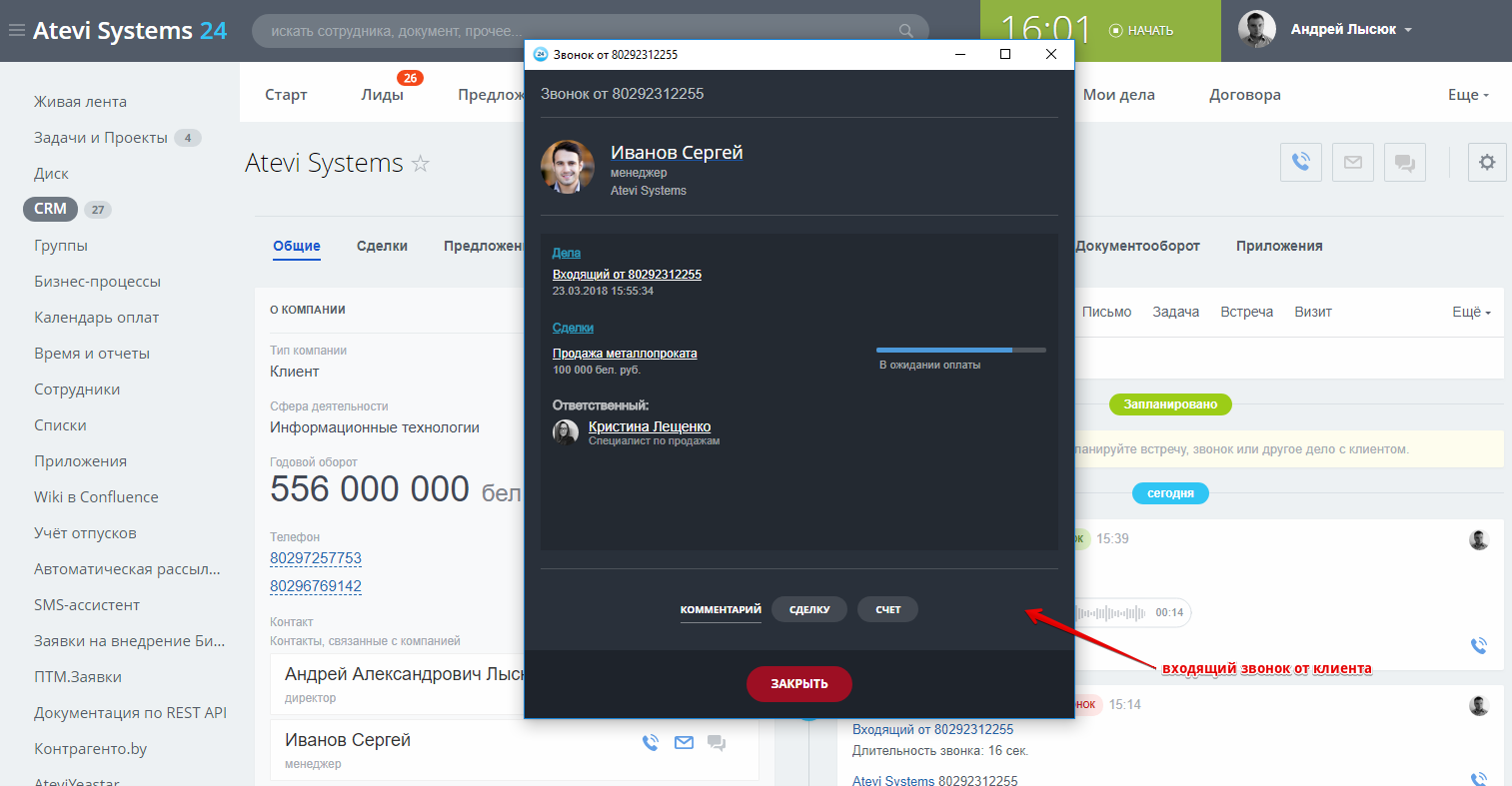Expand the Еще dropdown in the CRM top menu

(x=1468, y=95)
